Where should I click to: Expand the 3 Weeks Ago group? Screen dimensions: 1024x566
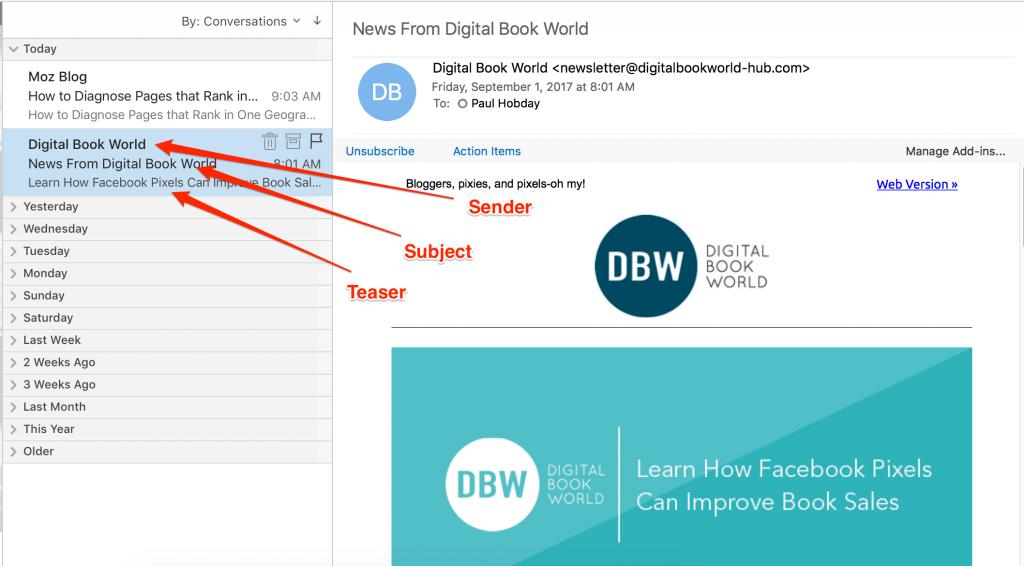coord(13,385)
